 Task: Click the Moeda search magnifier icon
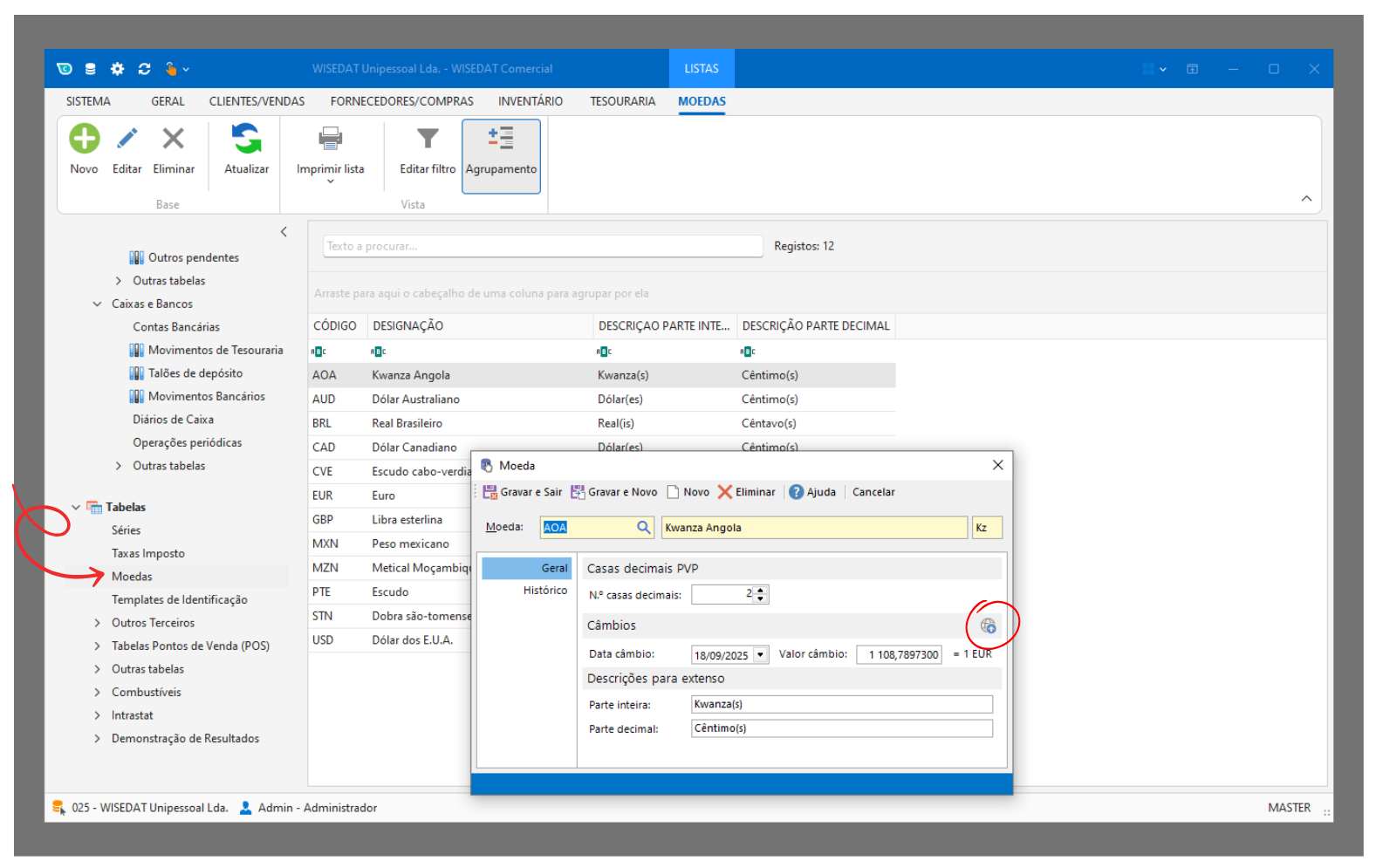[x=643, y=528]
